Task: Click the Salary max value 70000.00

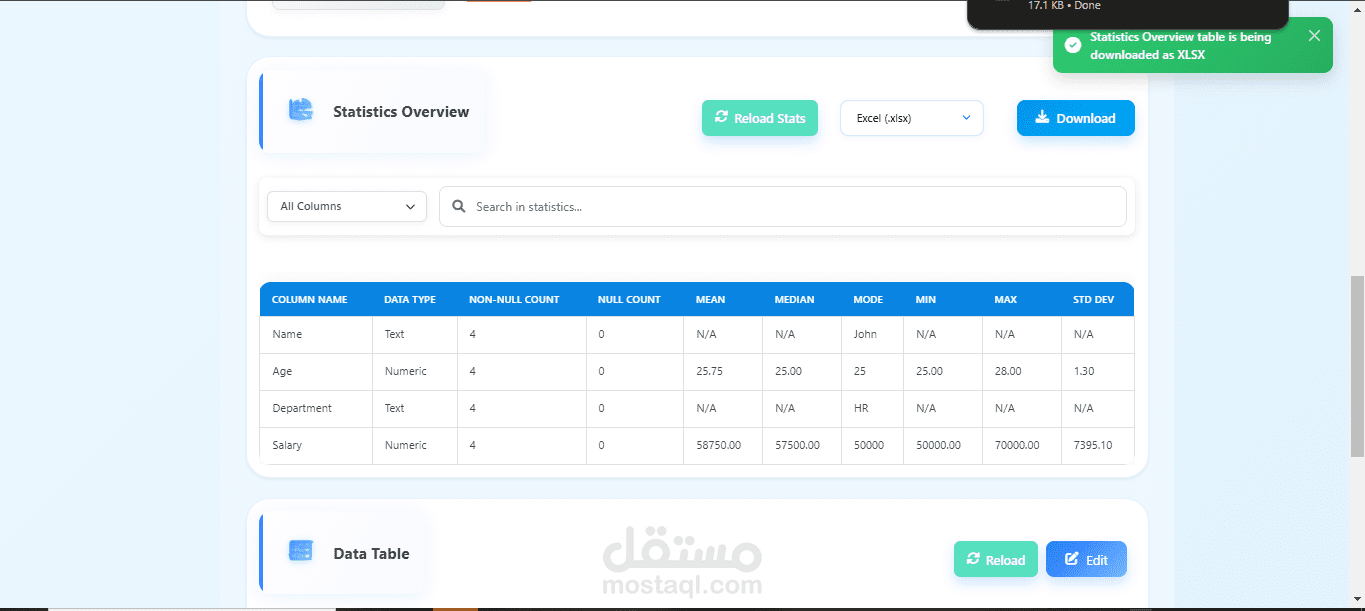Action: [x=1017, y=445]
